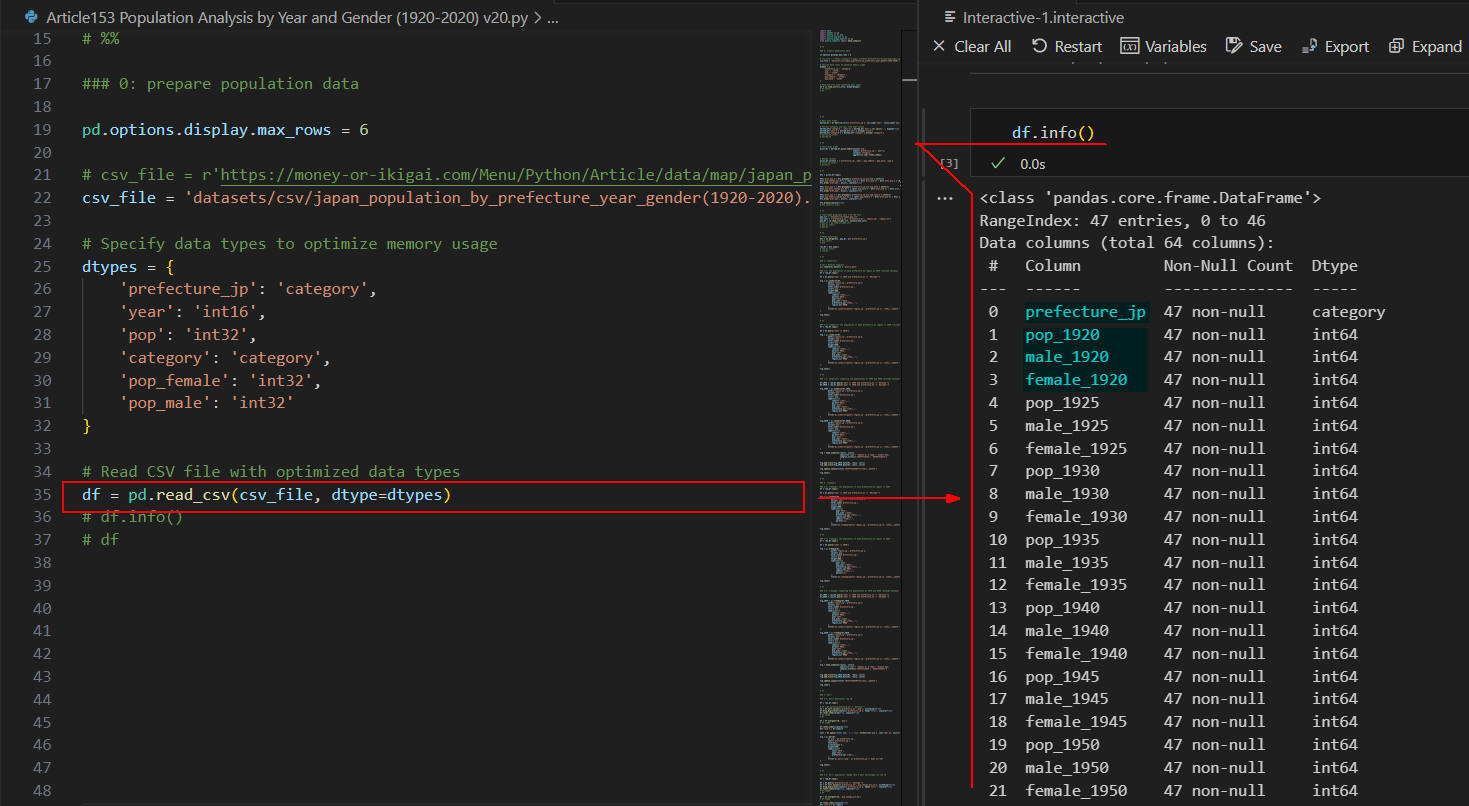The width and height of the screenshot is (1469, 806).
Task: Open the breadcrumb ellipsis after the file name
Action: pyautogui.click(x=554, y=18)
